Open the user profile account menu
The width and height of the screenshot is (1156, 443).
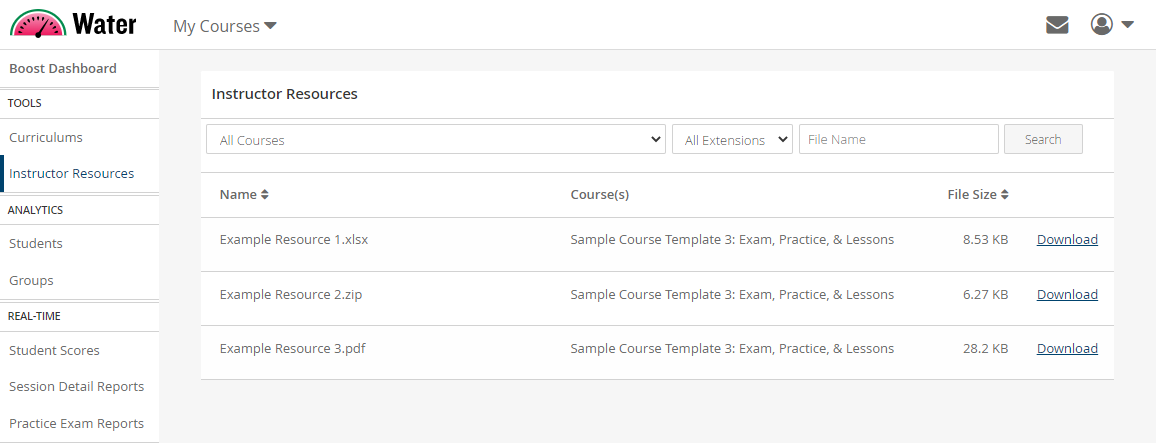1111,25
